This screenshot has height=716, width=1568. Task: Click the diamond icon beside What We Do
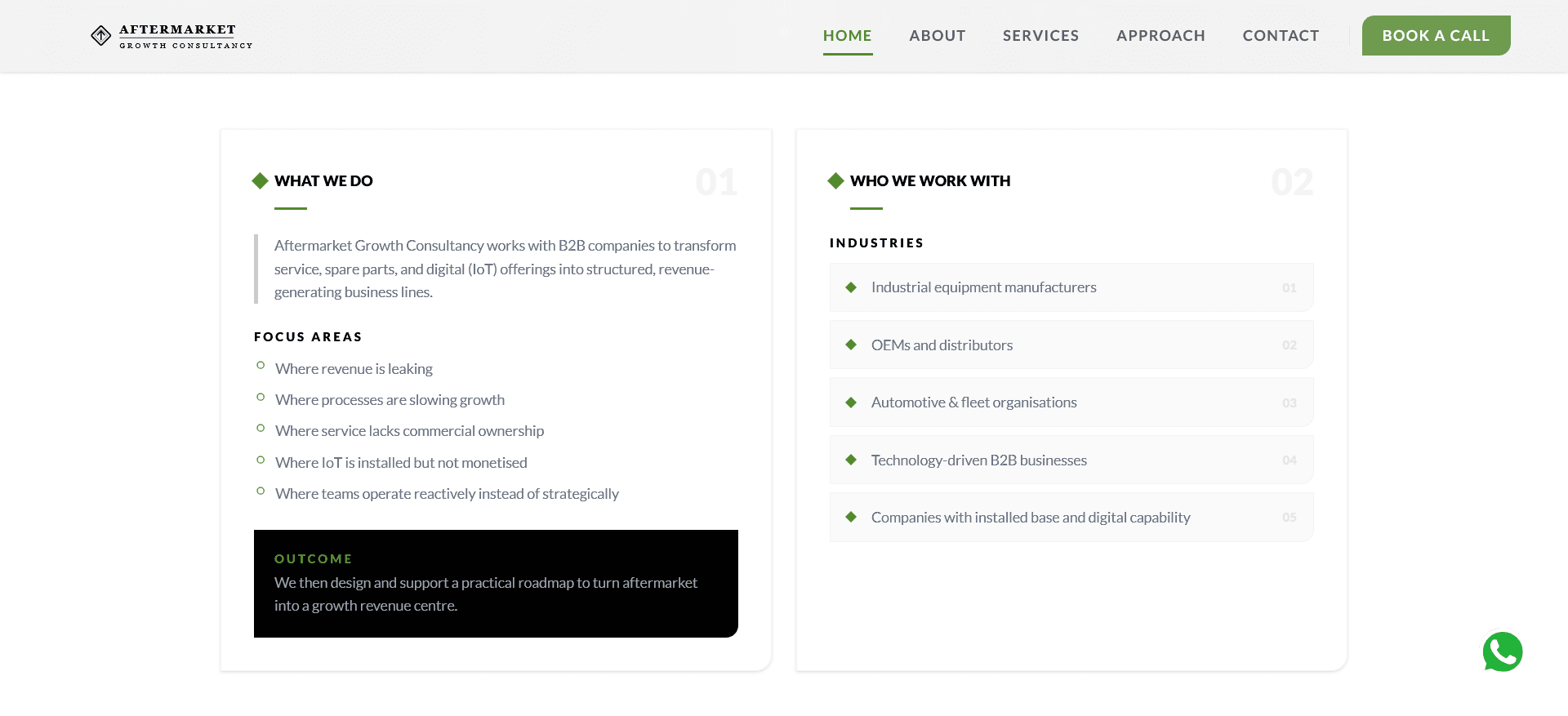(261, 180)
